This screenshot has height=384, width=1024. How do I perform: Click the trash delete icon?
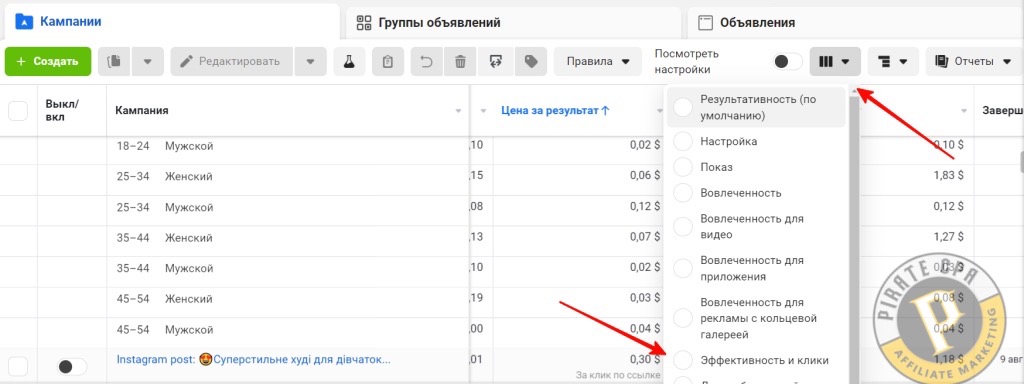460,61
